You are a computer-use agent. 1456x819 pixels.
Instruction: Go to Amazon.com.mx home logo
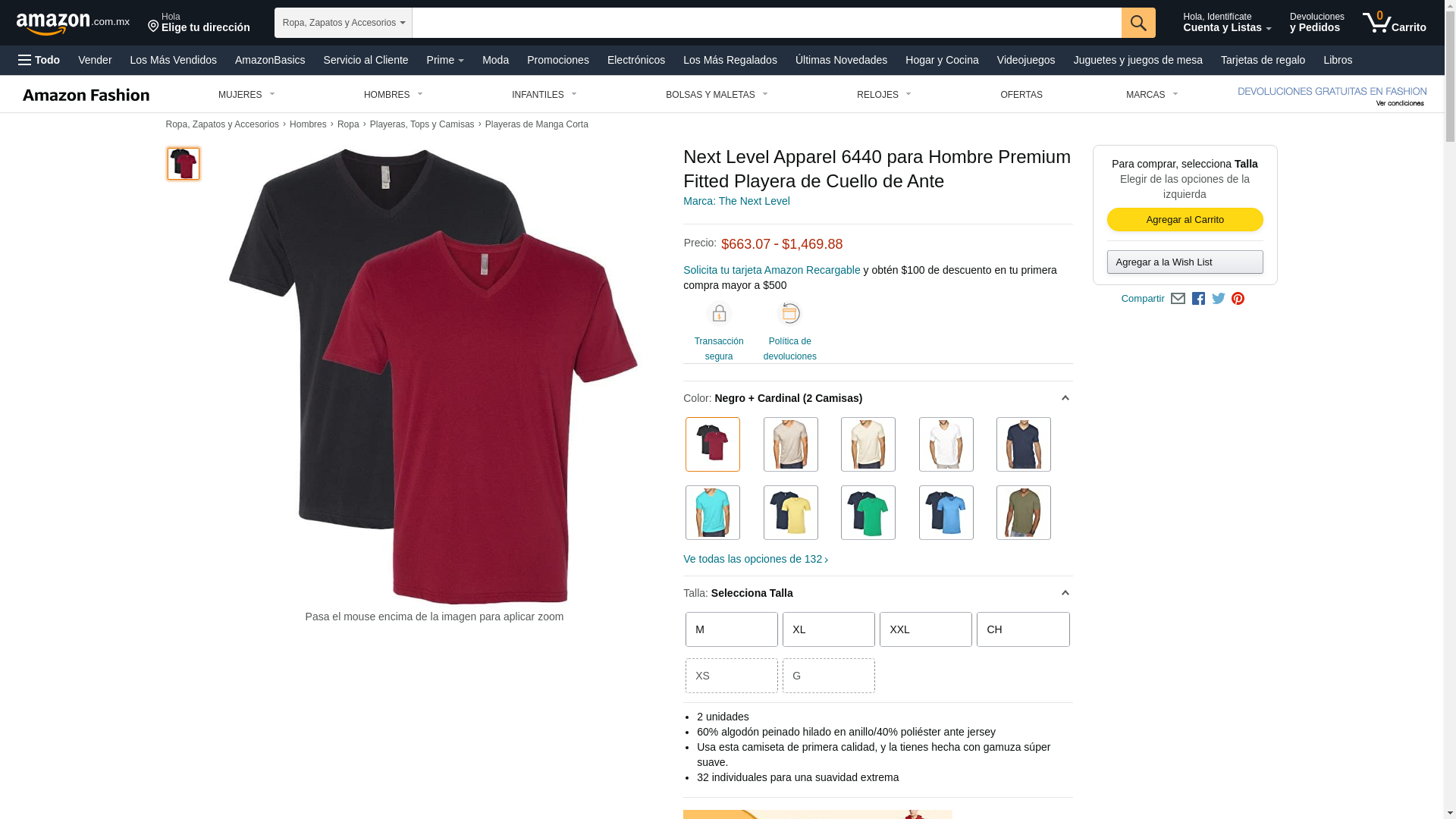click(x=73, y=24)
